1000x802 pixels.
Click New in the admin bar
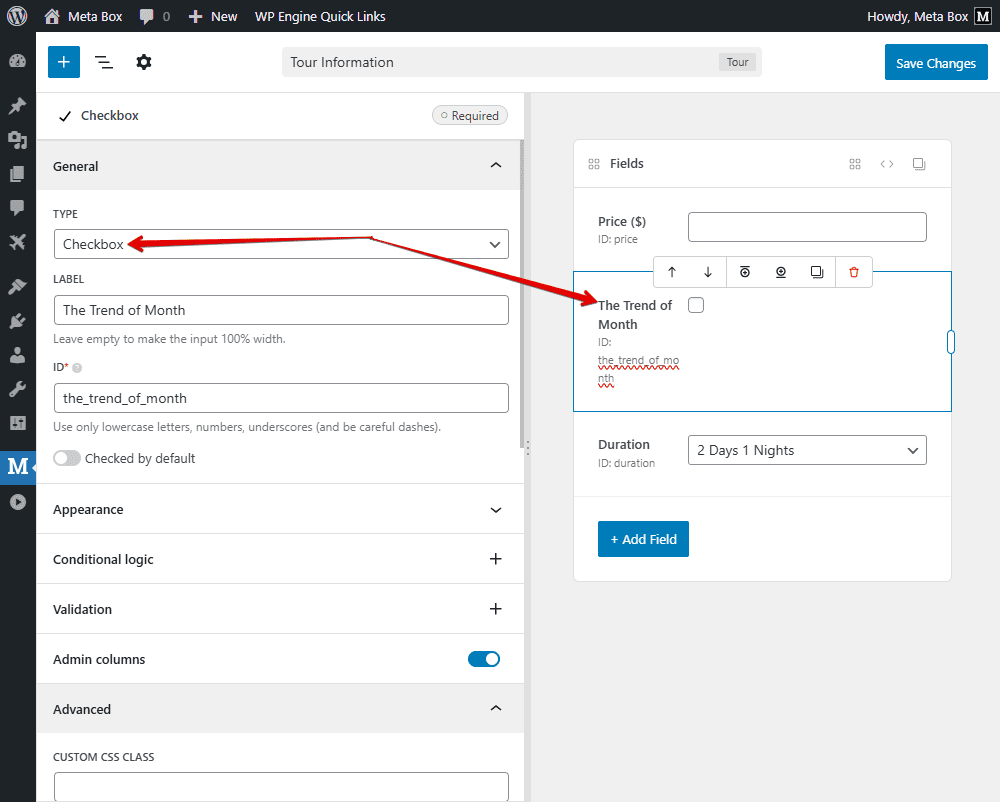pos(213,16)
